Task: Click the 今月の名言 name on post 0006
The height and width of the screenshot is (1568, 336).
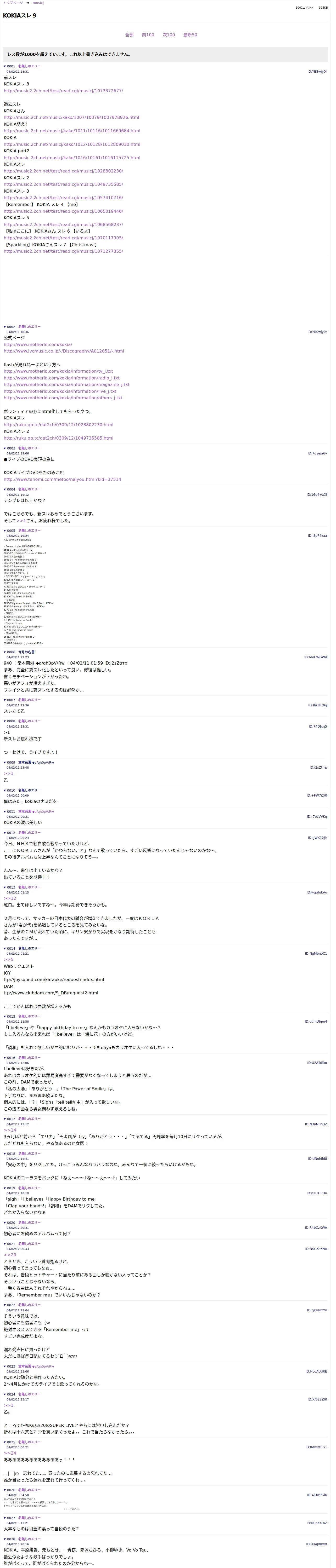Action: pos(26,653)
